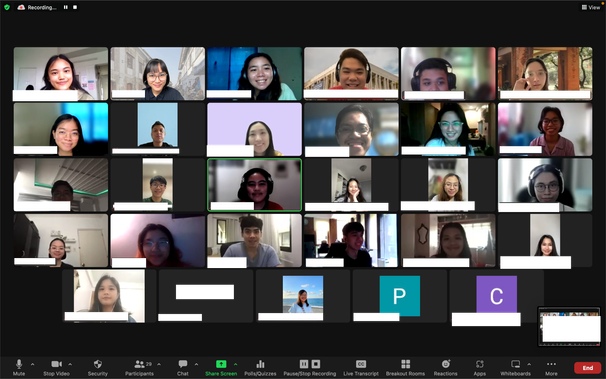Open the Chat panel
The width and height of the screenshot is (606, 379).
(x=183, y=367)
